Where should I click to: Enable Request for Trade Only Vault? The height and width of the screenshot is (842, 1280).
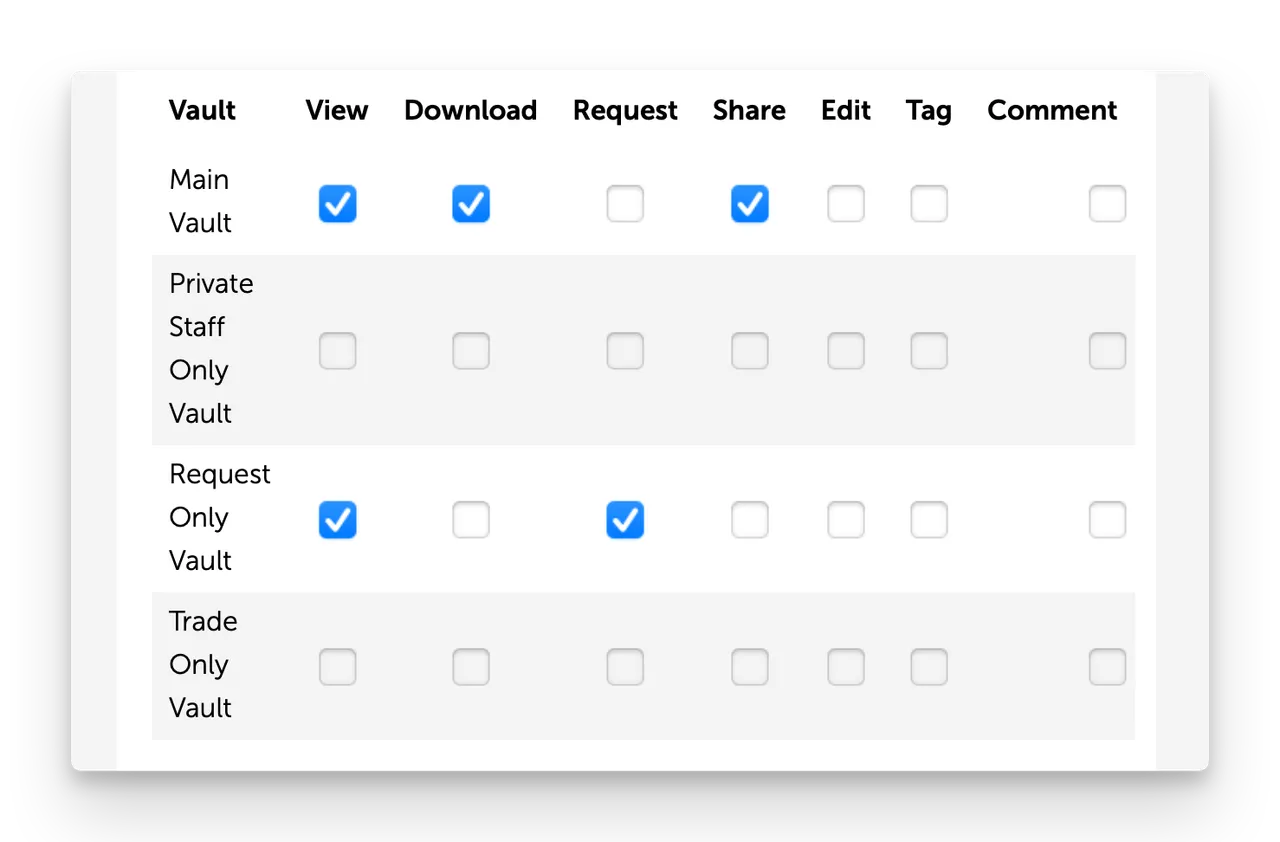point(625,667)
